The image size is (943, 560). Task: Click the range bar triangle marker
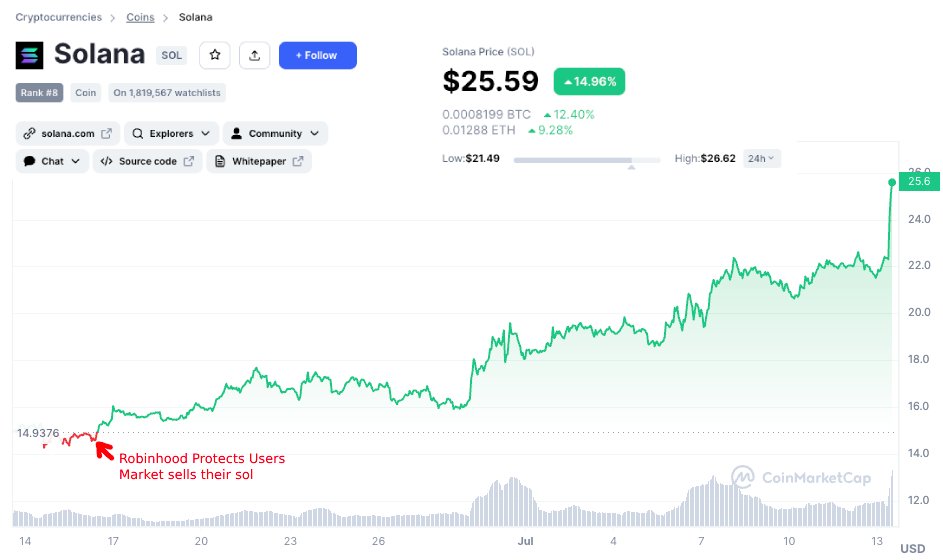pyautogui.click(x=631, y=167)
